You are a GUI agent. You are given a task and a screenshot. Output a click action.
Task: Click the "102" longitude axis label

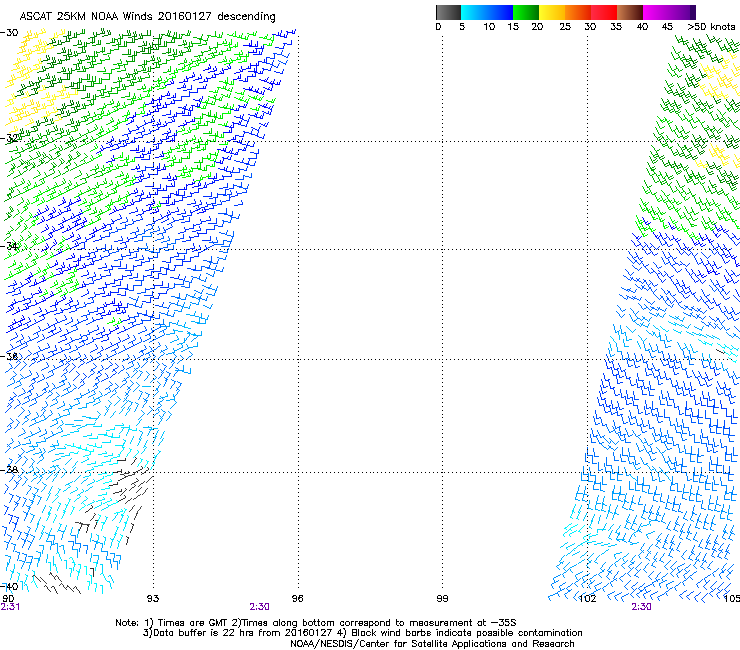click(x=588, y=599)
